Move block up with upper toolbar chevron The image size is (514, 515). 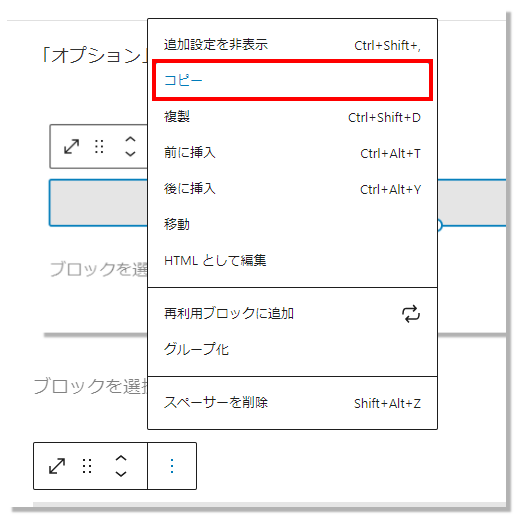click(130, 139)
